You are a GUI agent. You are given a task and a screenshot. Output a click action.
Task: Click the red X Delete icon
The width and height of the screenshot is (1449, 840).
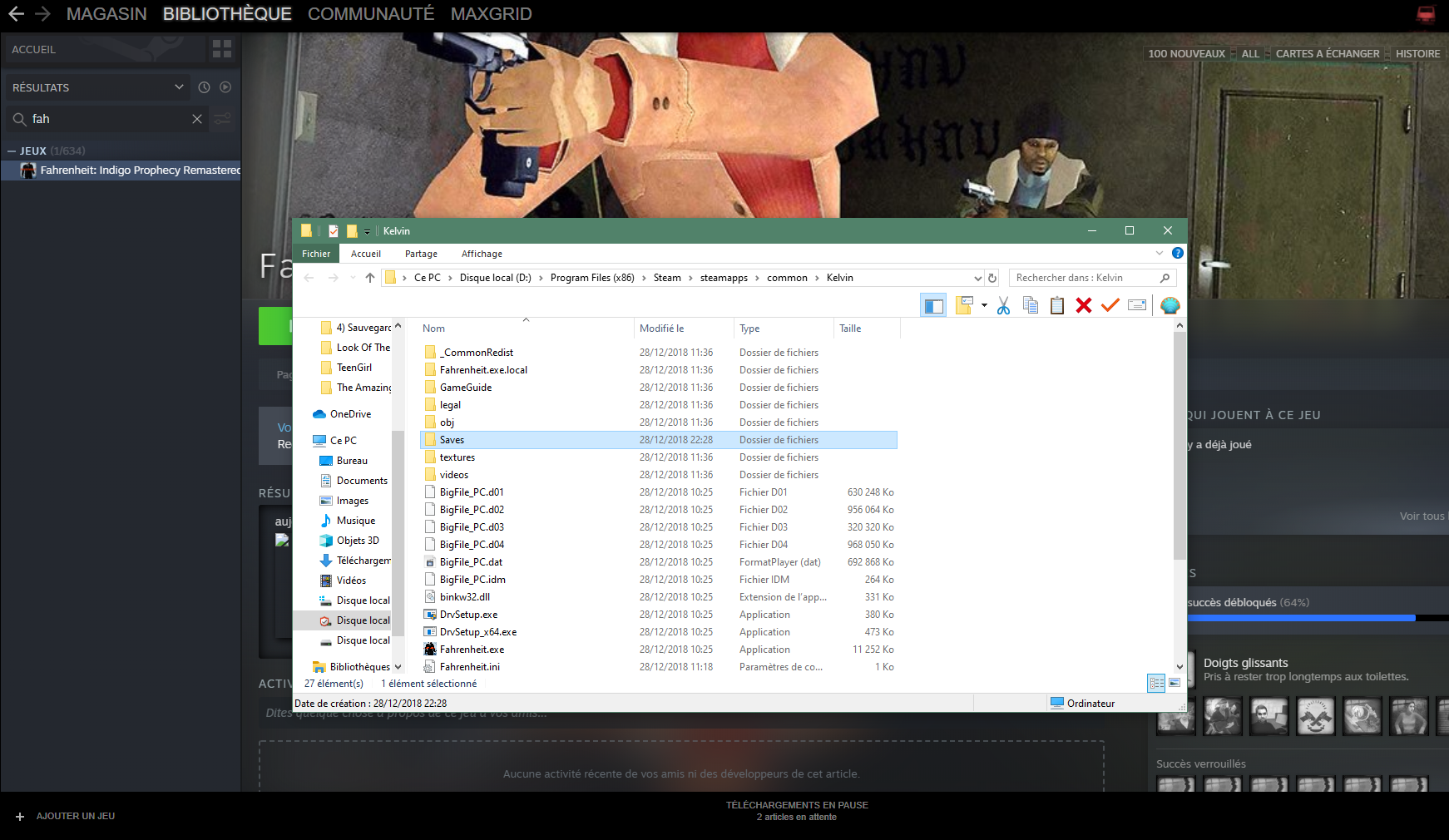click(1083, 305)
